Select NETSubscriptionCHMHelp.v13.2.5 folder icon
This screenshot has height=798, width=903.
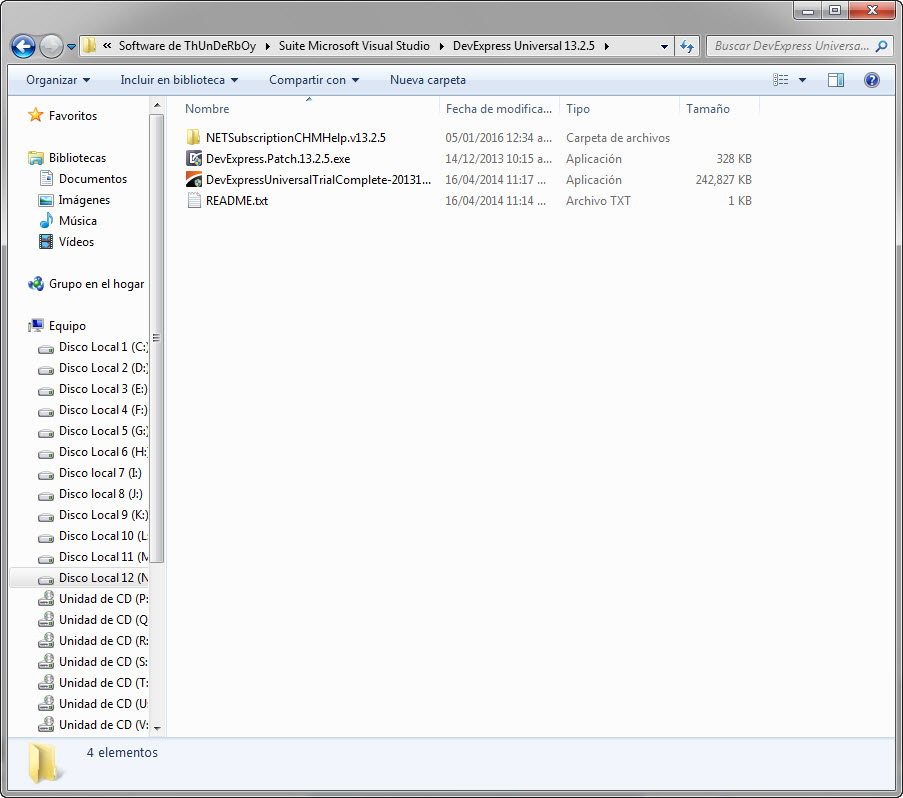[x=194, y=138]
